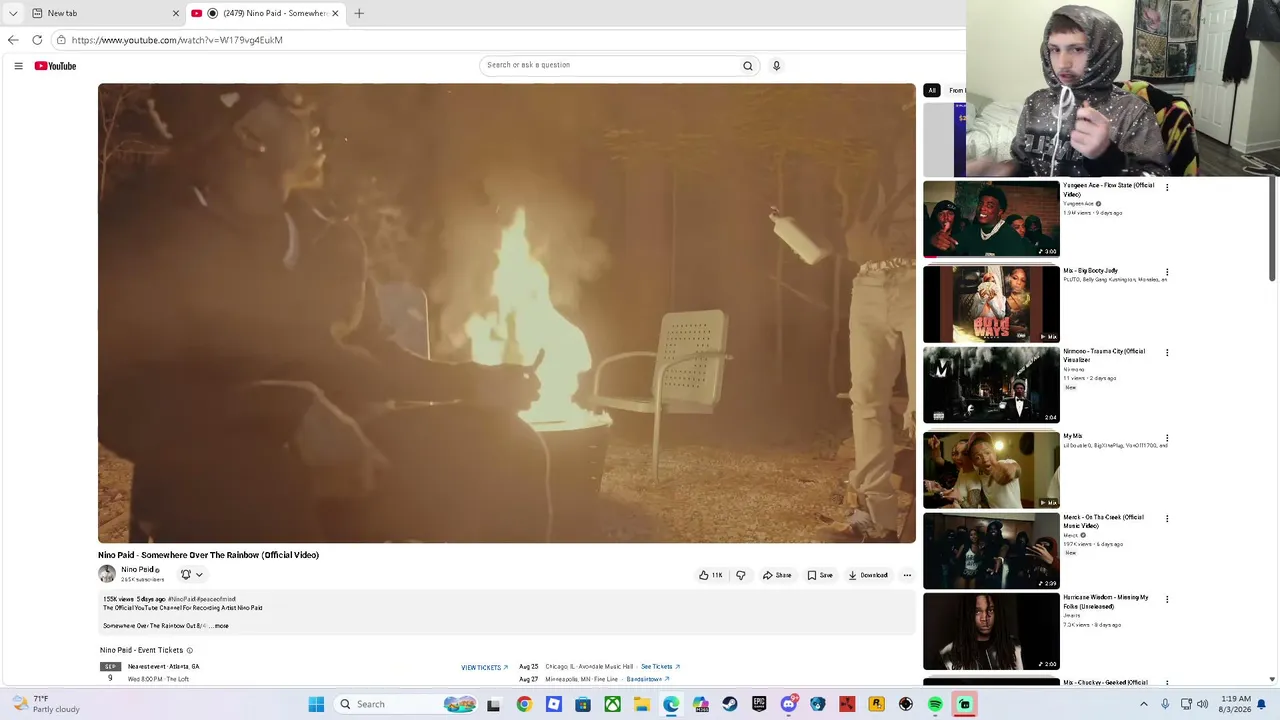Start voice search with the microphone icon

776,66
